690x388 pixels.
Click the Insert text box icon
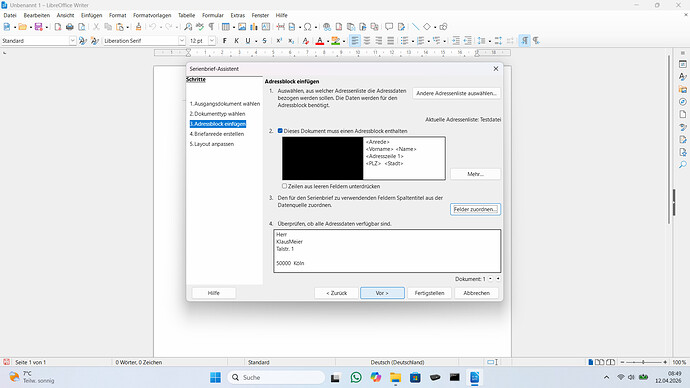266,27
